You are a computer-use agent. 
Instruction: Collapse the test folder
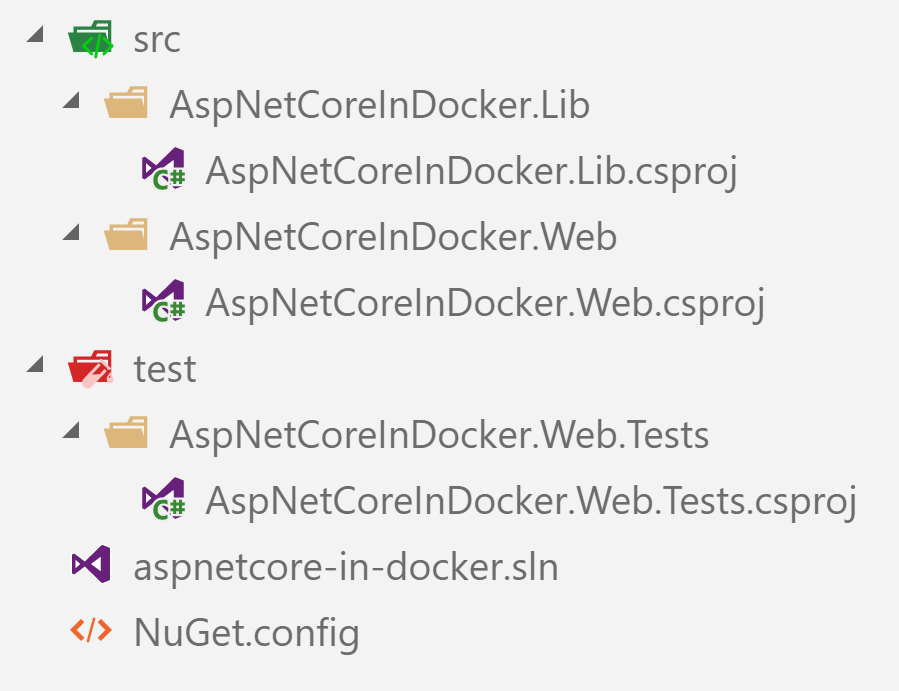pos(36,364)
